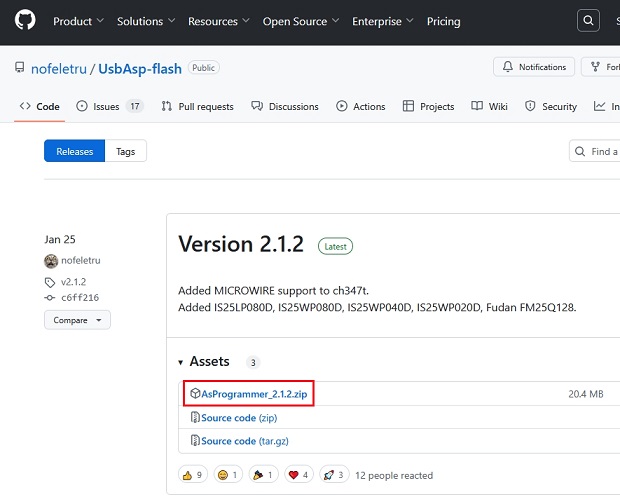Open the Pricing page

(443, 21)
